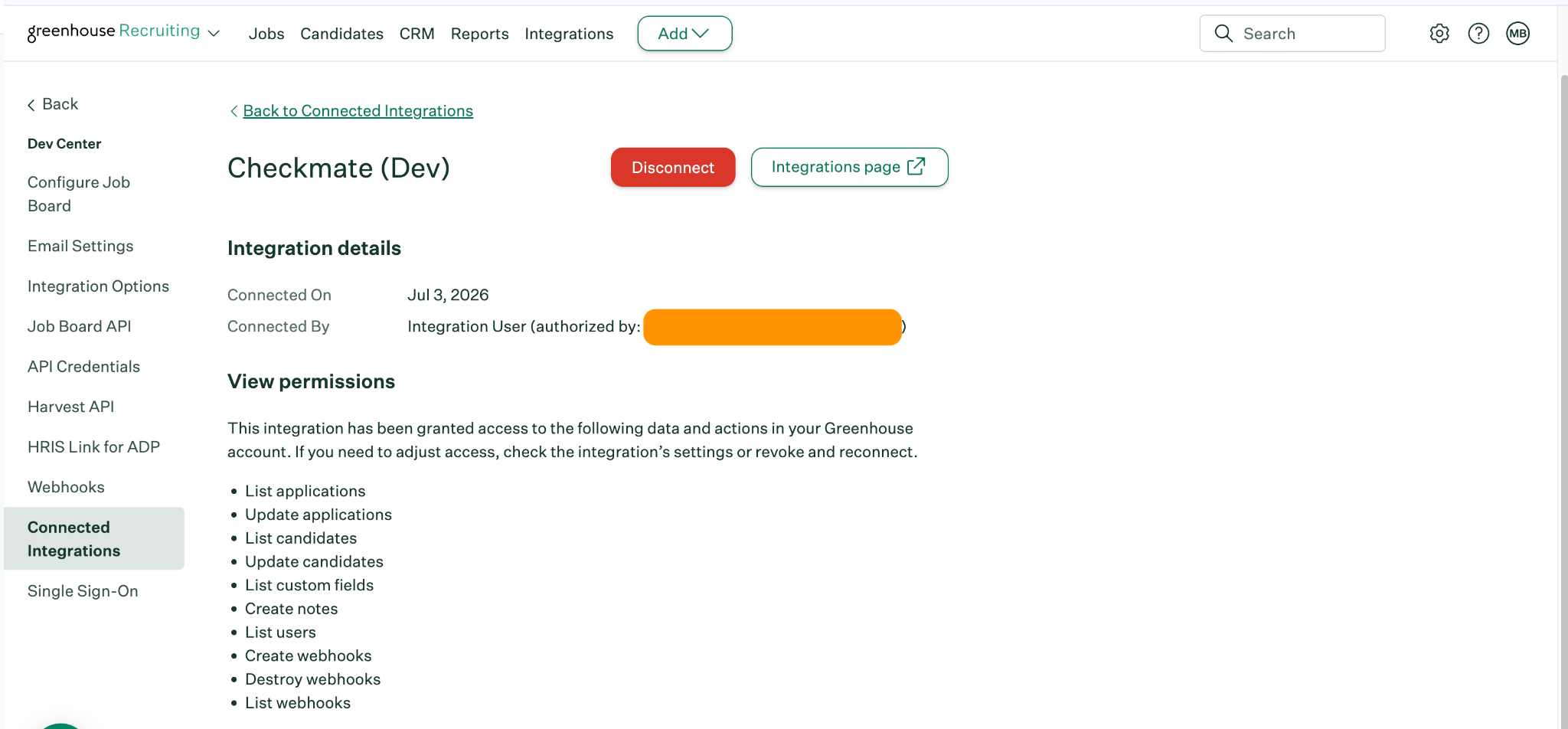Viewport: 1568px width, 729px height.
Task: Disconnect the Checkmate (Dev) integration
Action: [x=673, y=167]
